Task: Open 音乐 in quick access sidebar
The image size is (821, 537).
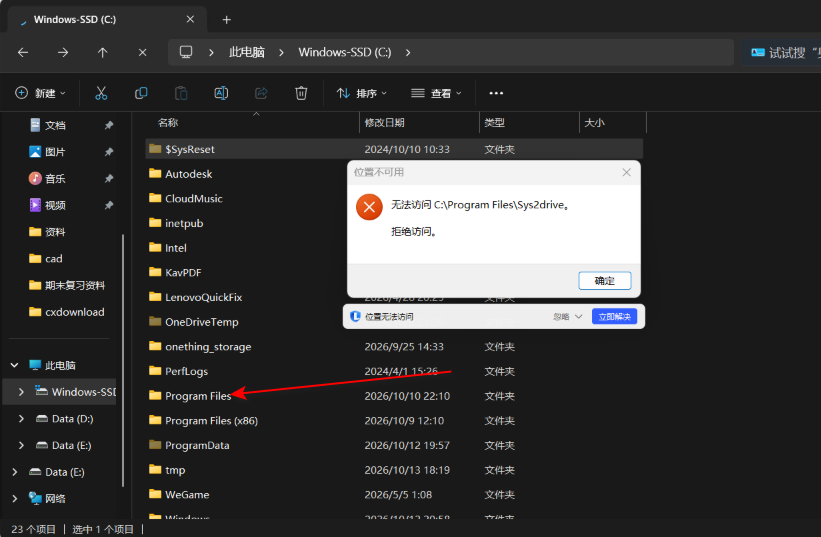Action: 55,178
